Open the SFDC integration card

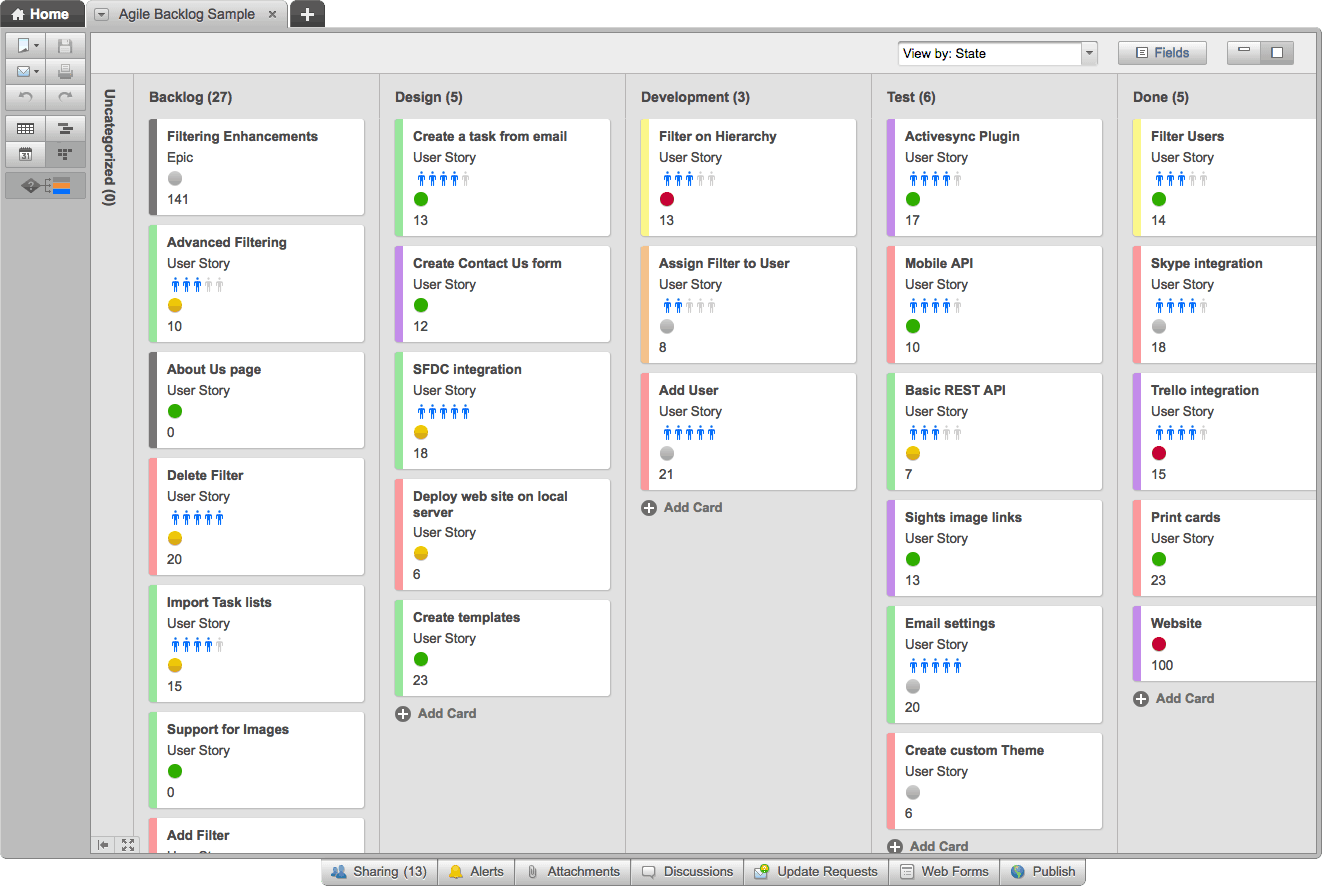pos(467,369)
